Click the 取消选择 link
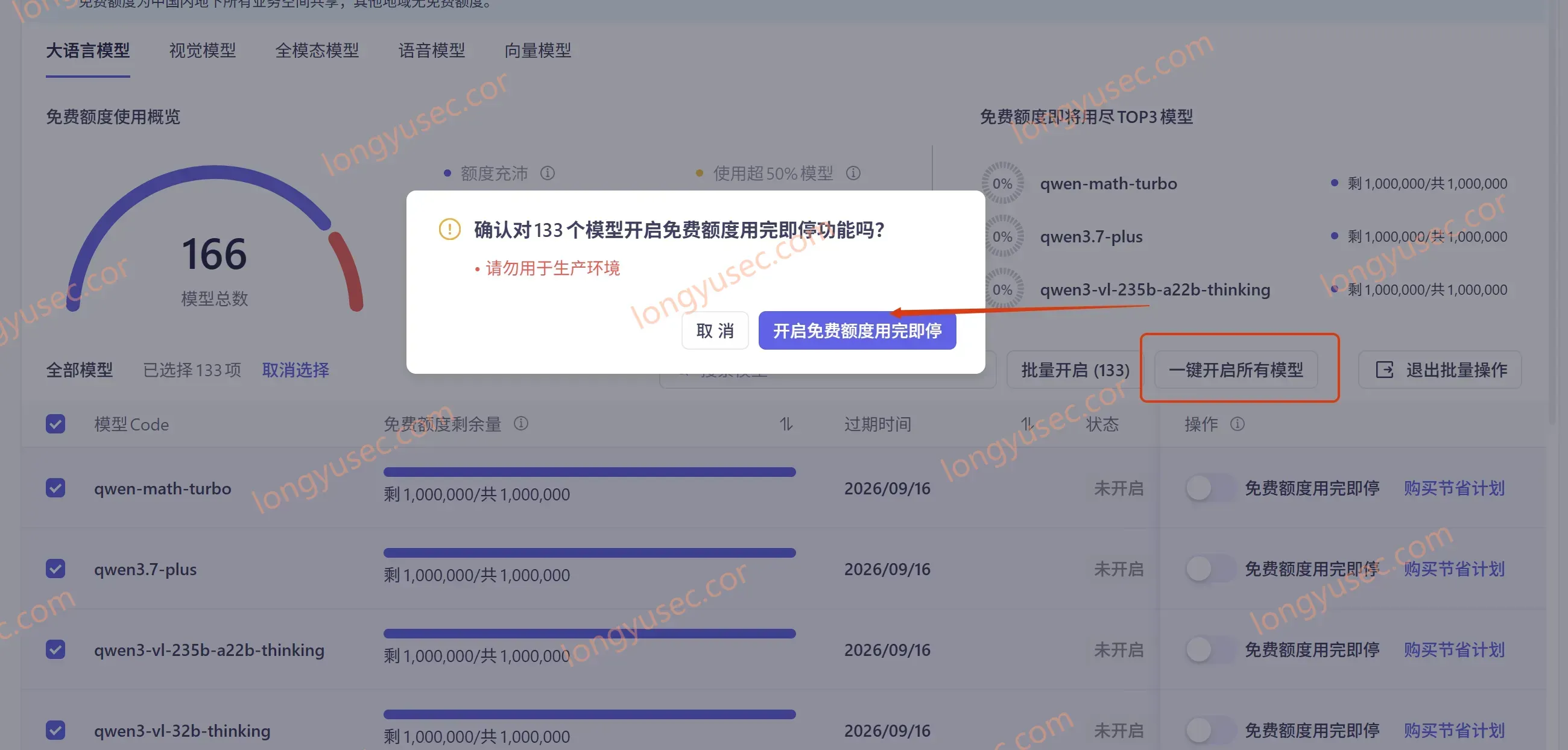 [x=296, y=370]
